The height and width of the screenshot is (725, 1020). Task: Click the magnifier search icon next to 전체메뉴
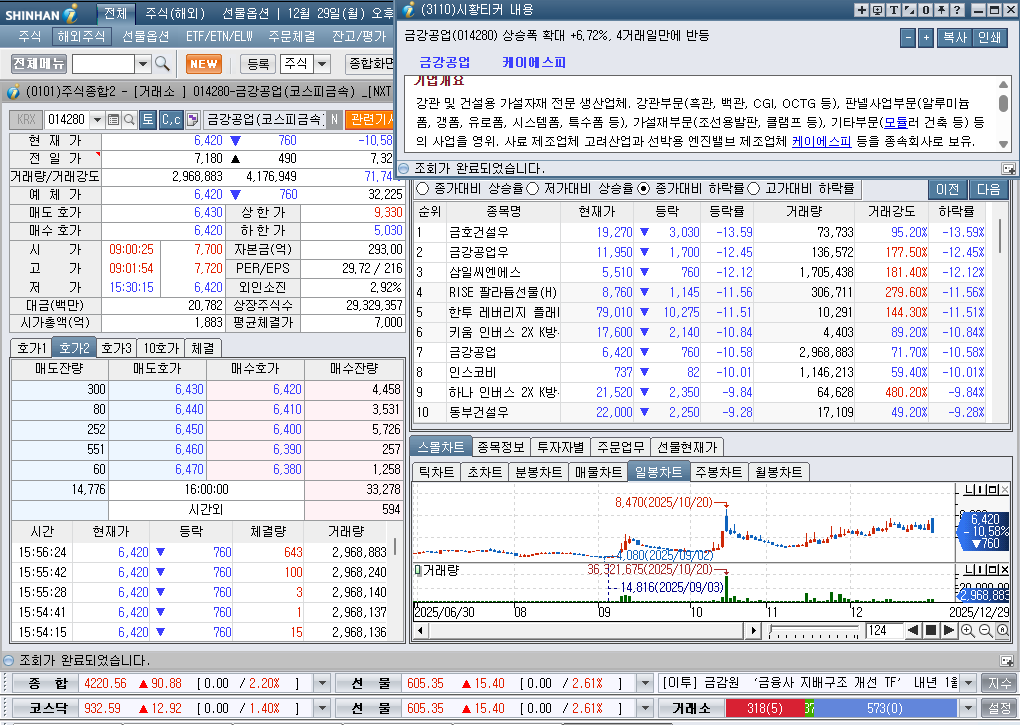tap(162, 64)
